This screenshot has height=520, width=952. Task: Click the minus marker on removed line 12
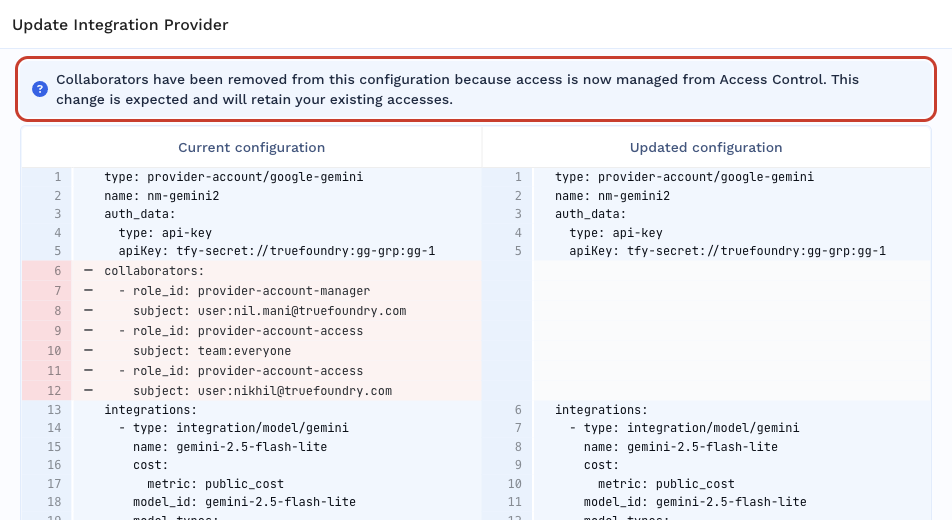[89, 391]
